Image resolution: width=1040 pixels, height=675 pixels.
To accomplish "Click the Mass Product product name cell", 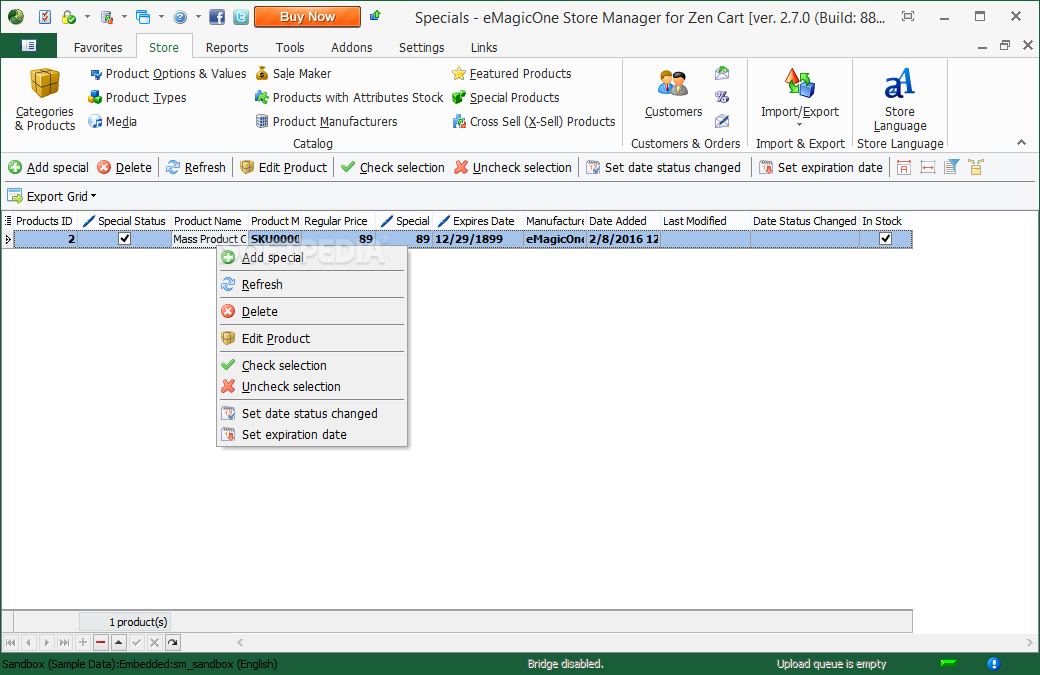I will [x=210, y=239].
